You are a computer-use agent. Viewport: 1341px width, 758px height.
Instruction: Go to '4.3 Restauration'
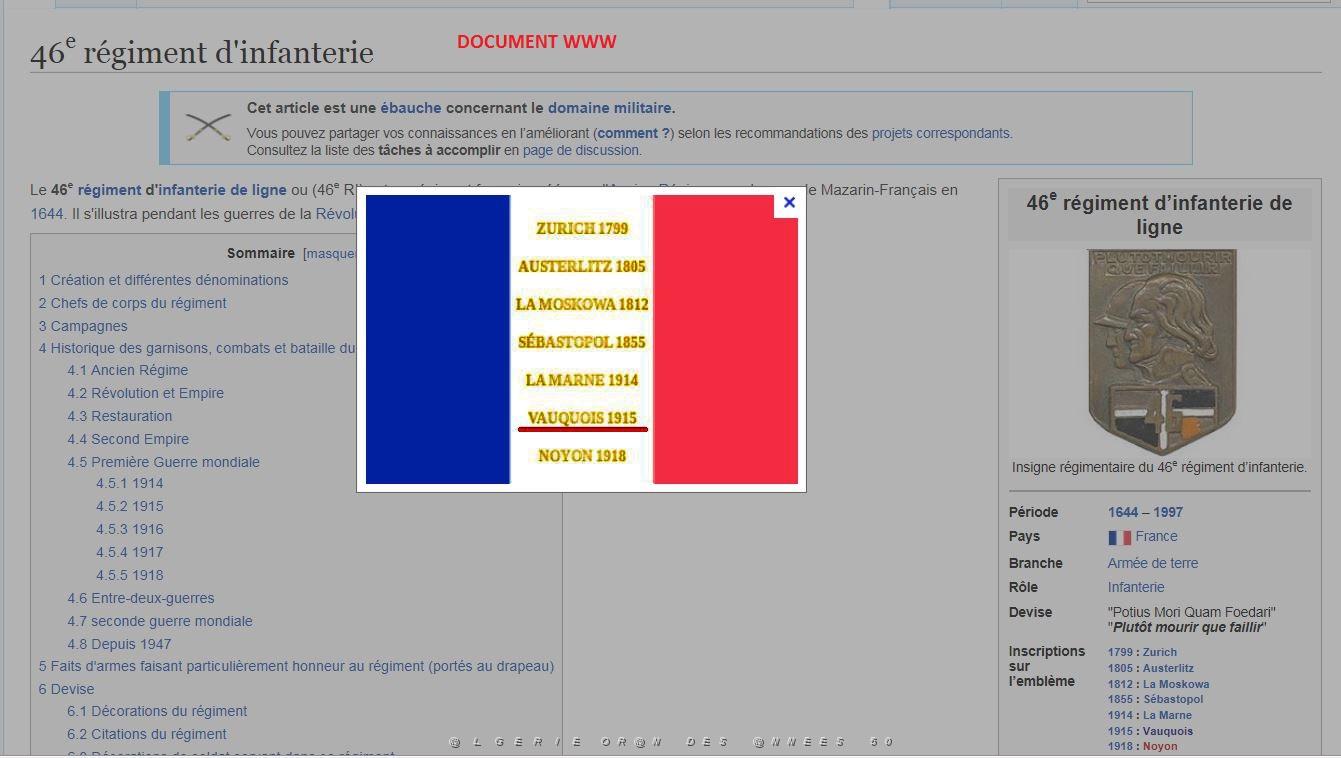[x=120, y=416]
